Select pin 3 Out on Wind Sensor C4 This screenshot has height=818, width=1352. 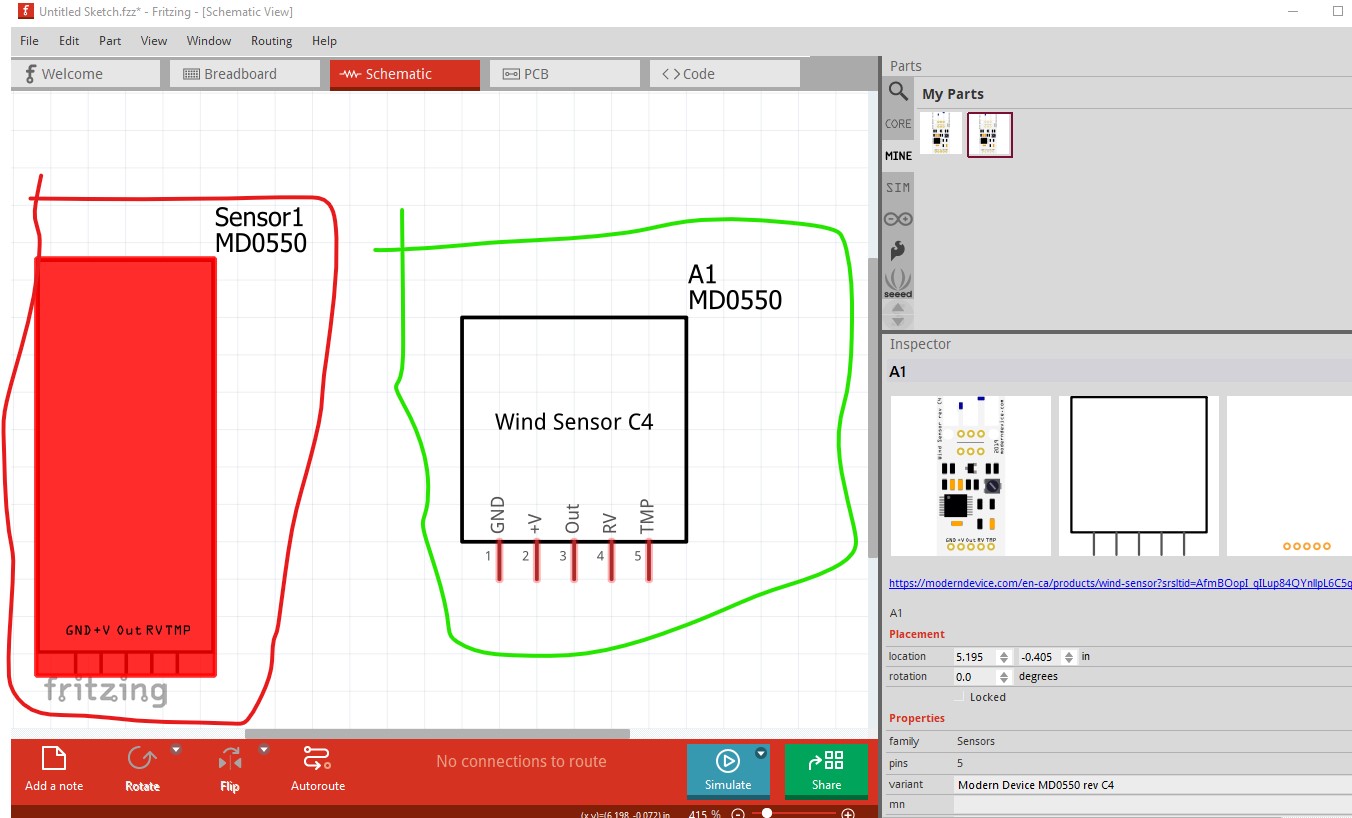[574, 560]
